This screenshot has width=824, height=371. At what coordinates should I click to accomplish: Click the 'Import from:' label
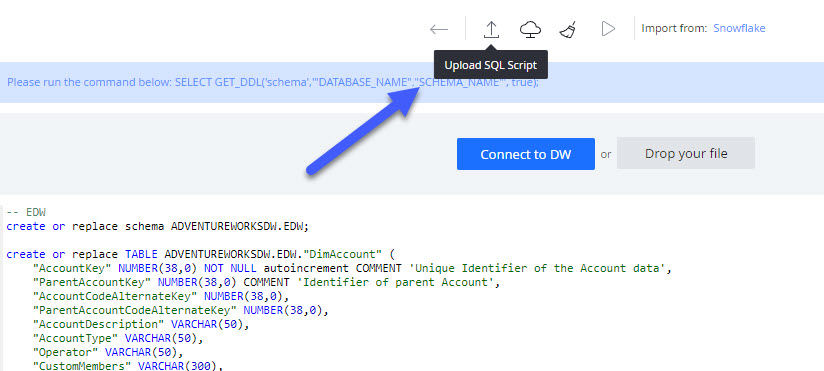coord(674,28)
